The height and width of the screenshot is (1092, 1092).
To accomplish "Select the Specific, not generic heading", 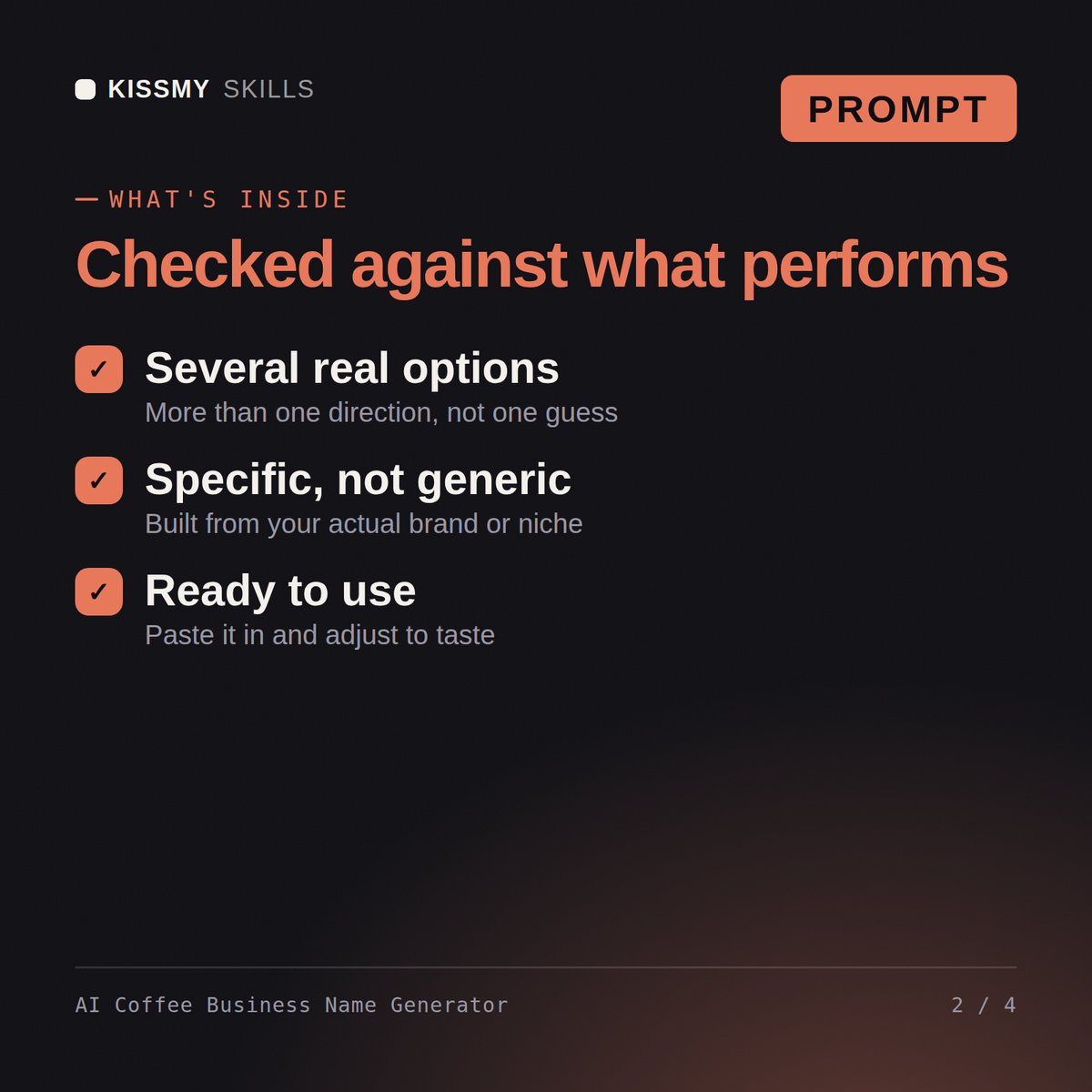I will (x=359, y=480).
